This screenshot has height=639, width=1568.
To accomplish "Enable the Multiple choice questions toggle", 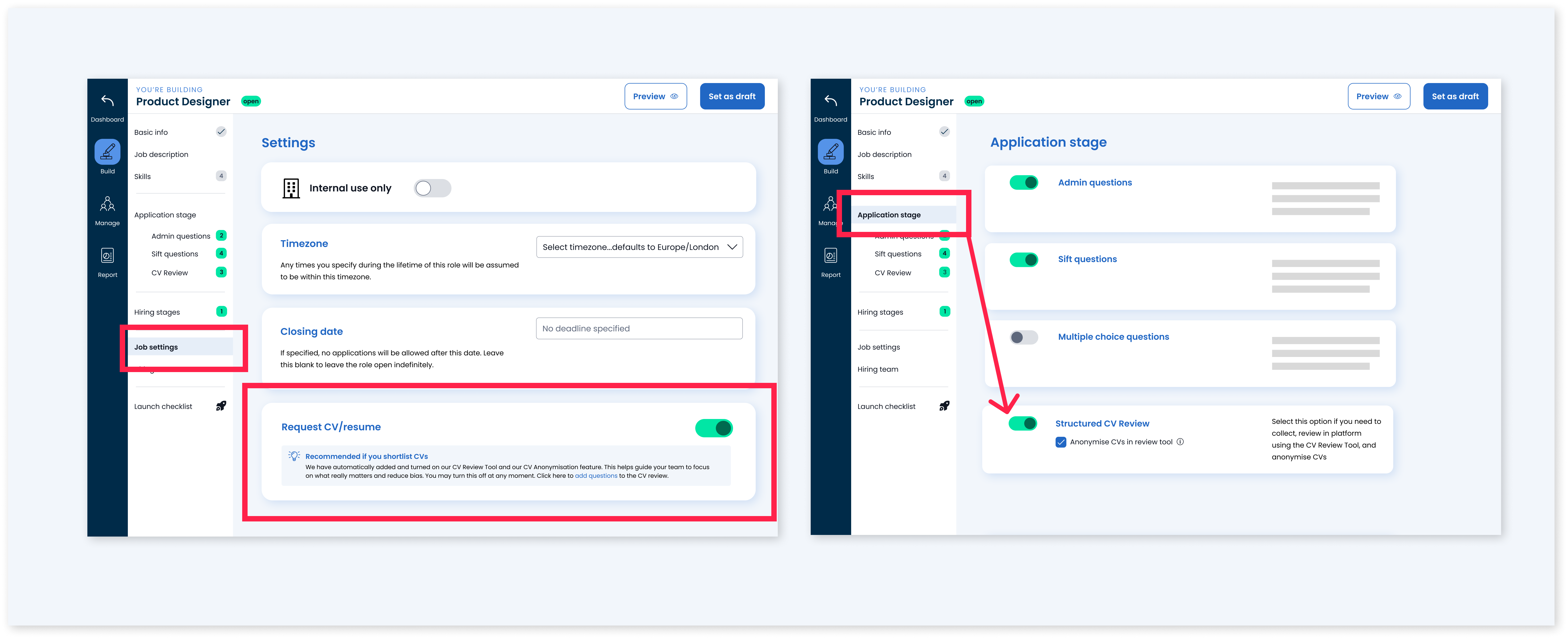I will [1023, 337].
